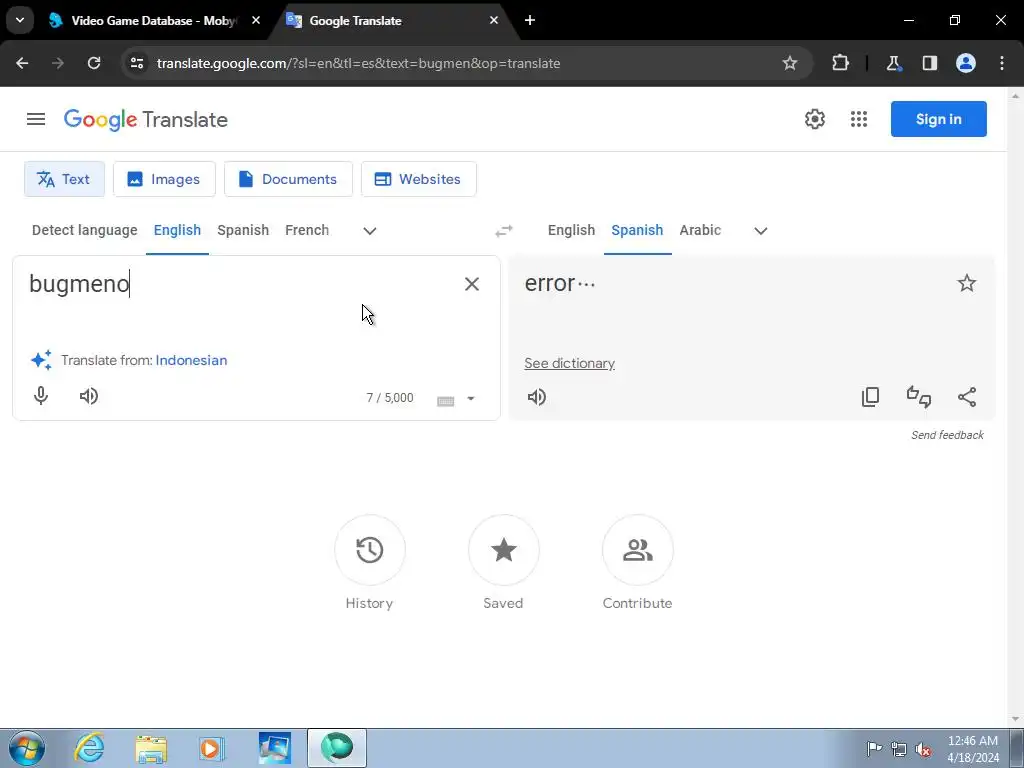Open a new browser tab
Screen dimensions: 1024x768
tap(530, 20)
